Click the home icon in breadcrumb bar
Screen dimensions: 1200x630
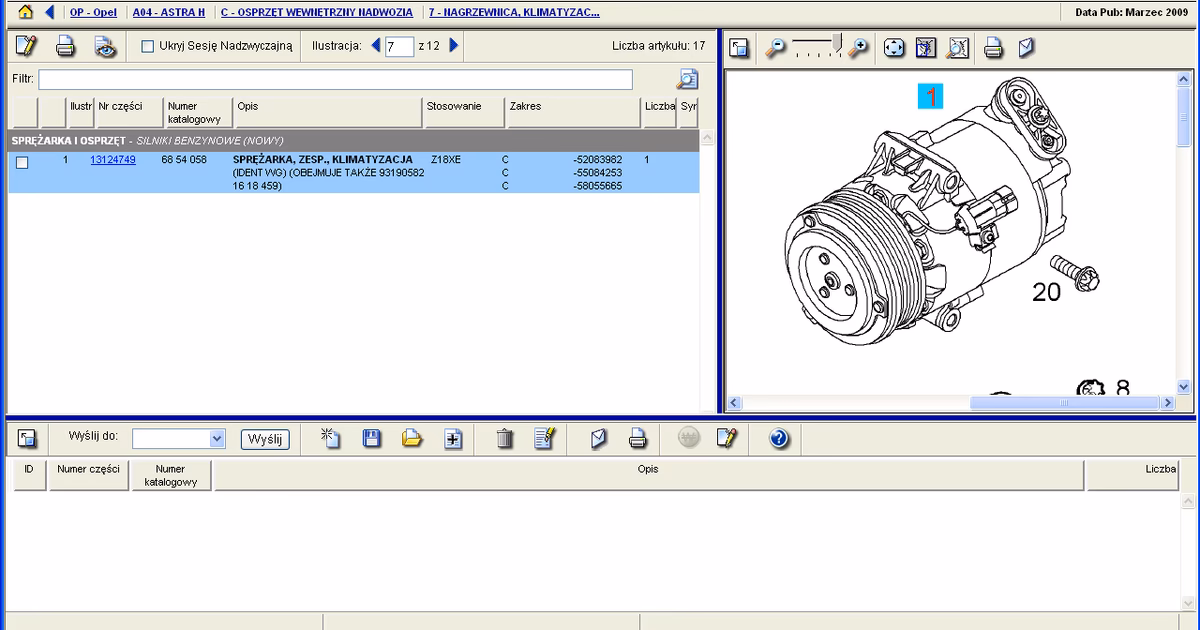[x=26, y=13]
